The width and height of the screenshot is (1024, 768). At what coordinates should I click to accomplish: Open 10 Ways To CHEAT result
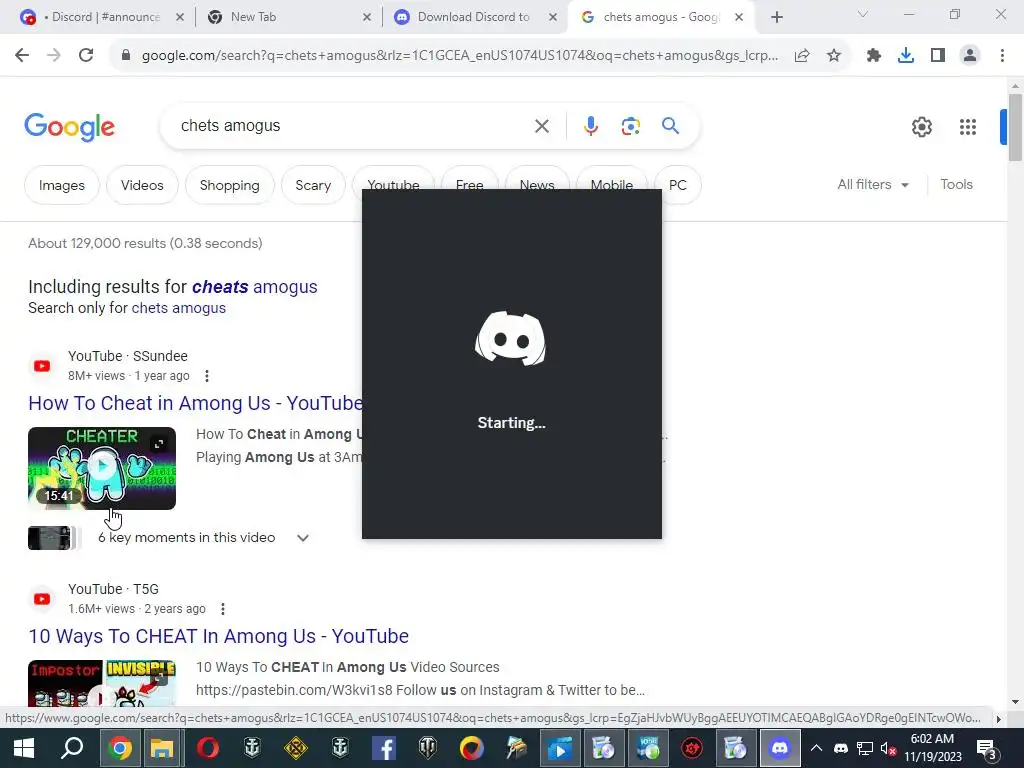pos(218,636)
